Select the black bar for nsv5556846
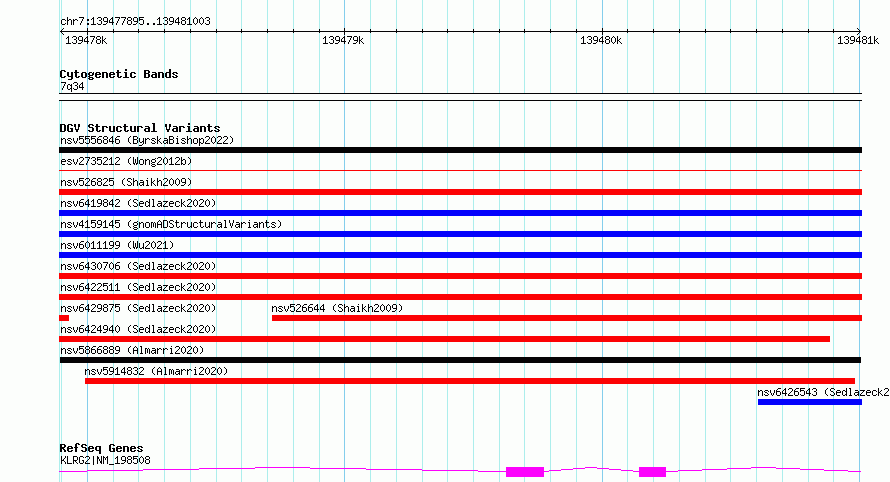 tap(460, 150)
